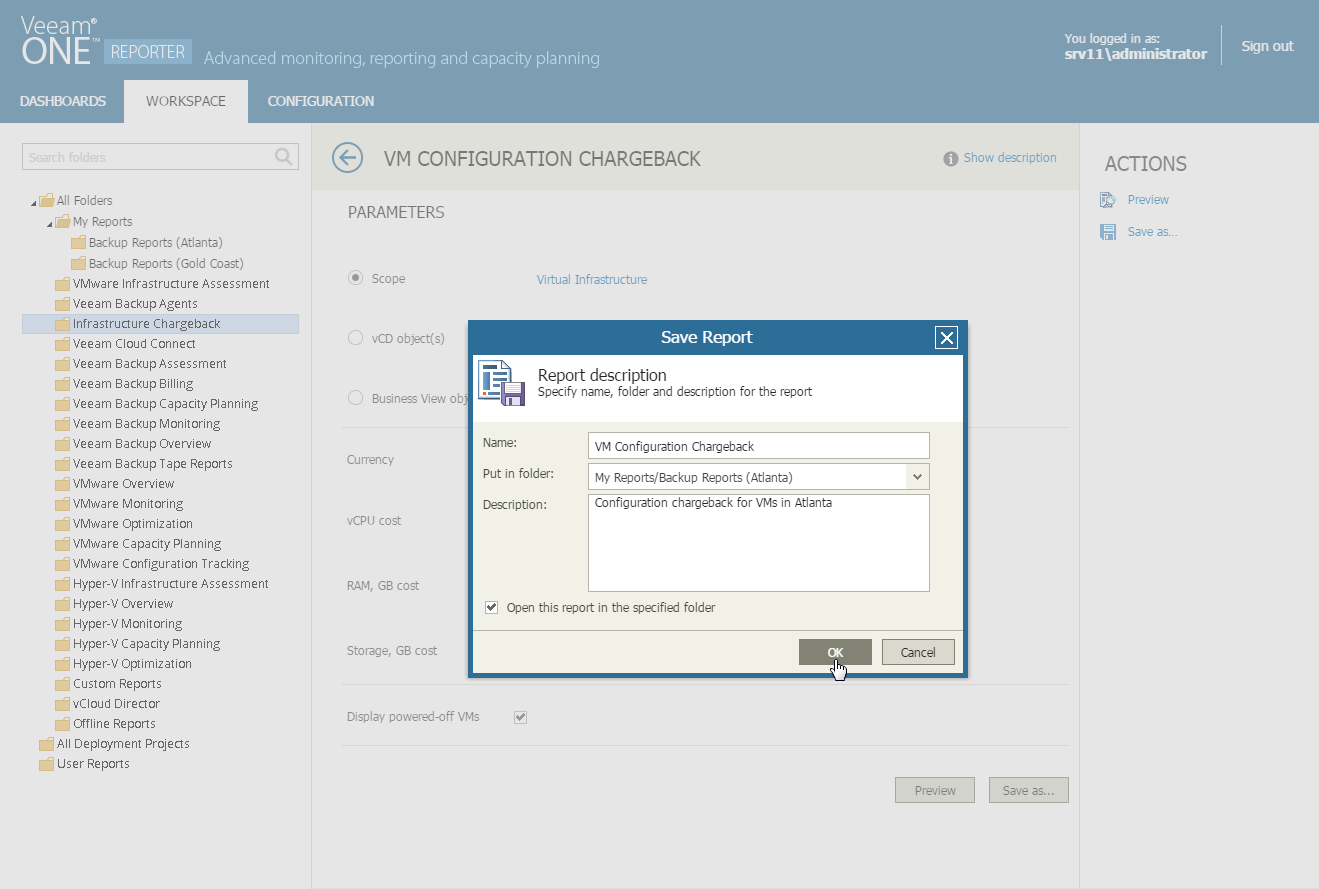Screen dimensions: 1319x889
Task: Click the folder icon of Hyper-V Optimization
Action: [63, 664]
